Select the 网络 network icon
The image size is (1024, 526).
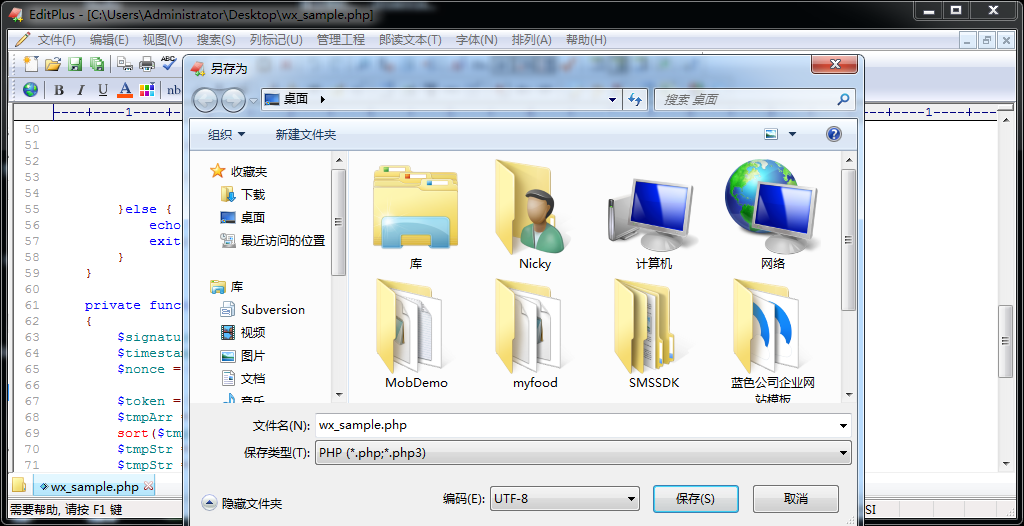(773, 216)
